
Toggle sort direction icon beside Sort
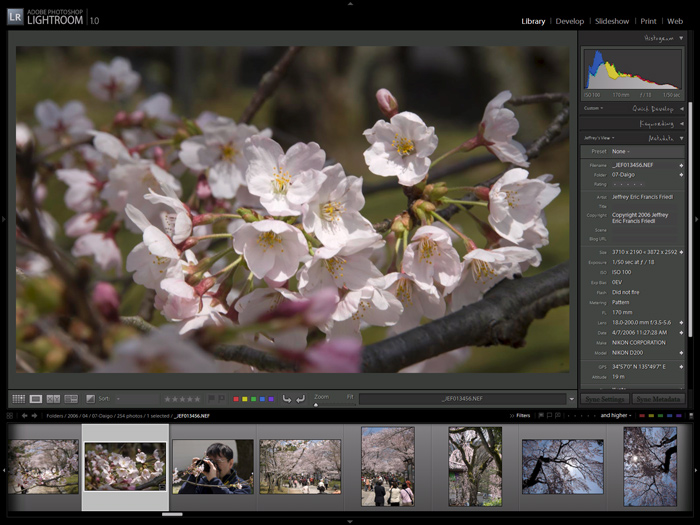pos(90,399)
